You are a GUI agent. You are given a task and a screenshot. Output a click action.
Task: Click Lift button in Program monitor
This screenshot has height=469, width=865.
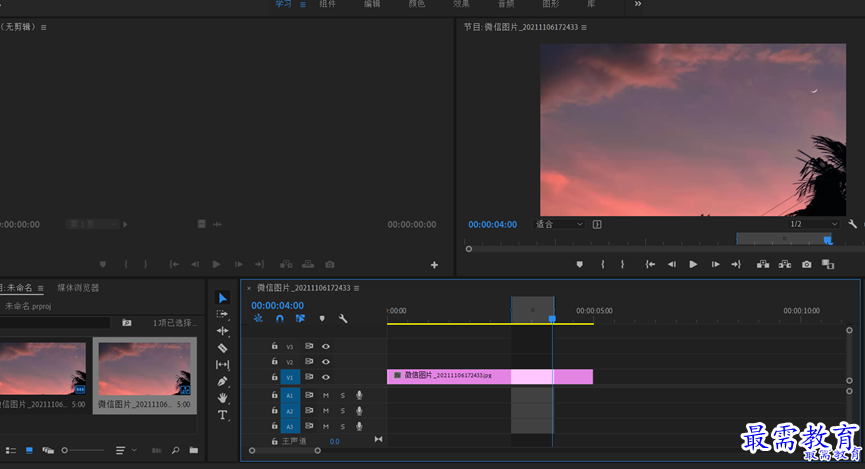tap(763, 264)
